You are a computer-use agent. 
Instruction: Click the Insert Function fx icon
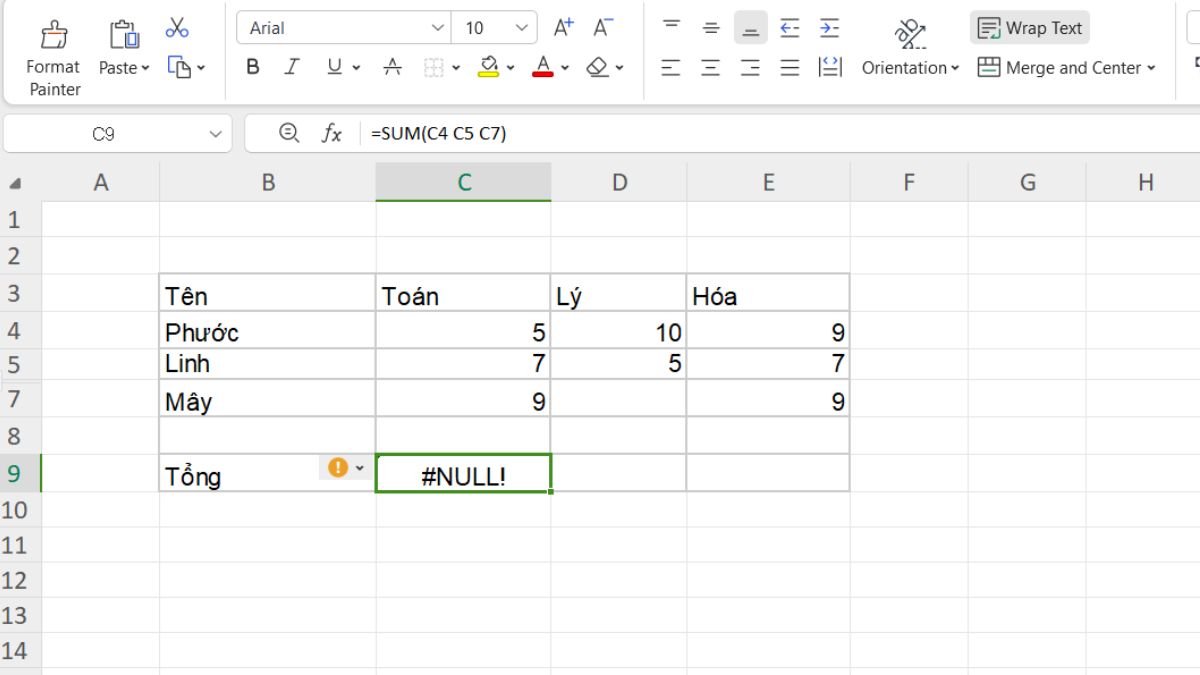331,133
